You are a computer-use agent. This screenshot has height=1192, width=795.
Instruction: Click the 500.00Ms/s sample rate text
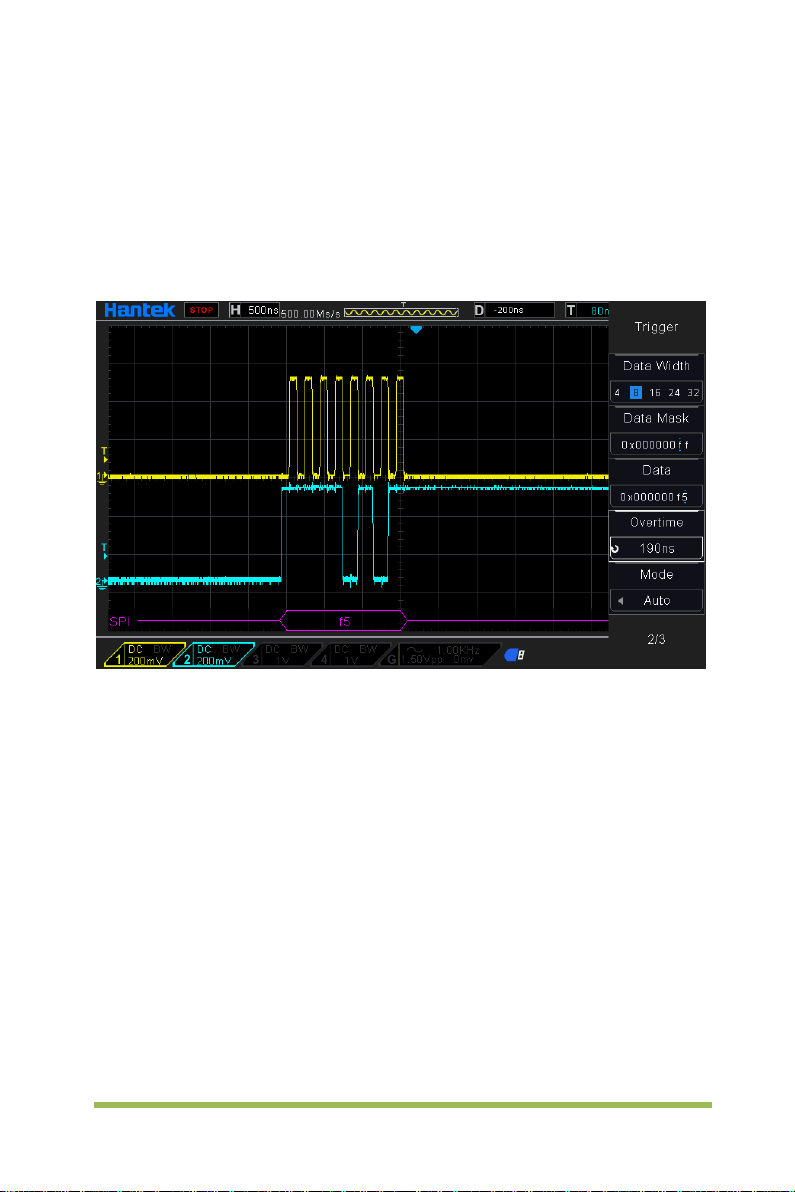pyautogui.click(x=311, y=313)
